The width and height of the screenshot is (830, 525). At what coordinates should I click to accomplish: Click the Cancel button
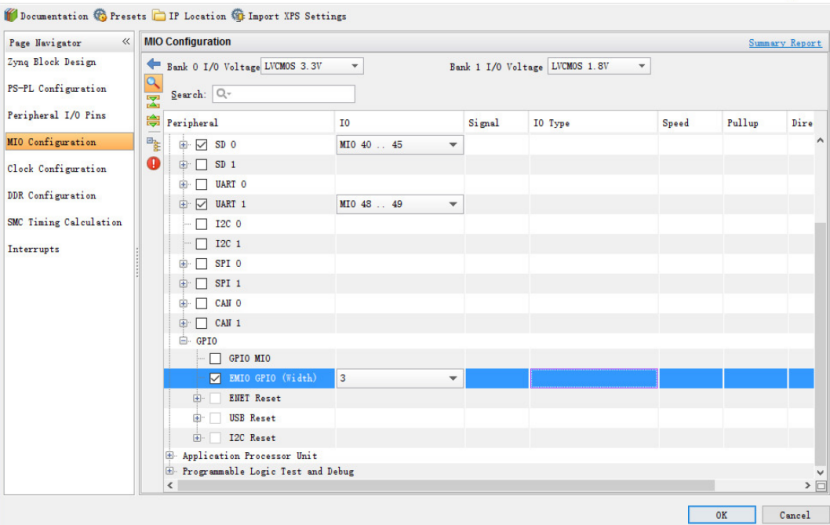(x=795, y=515)
